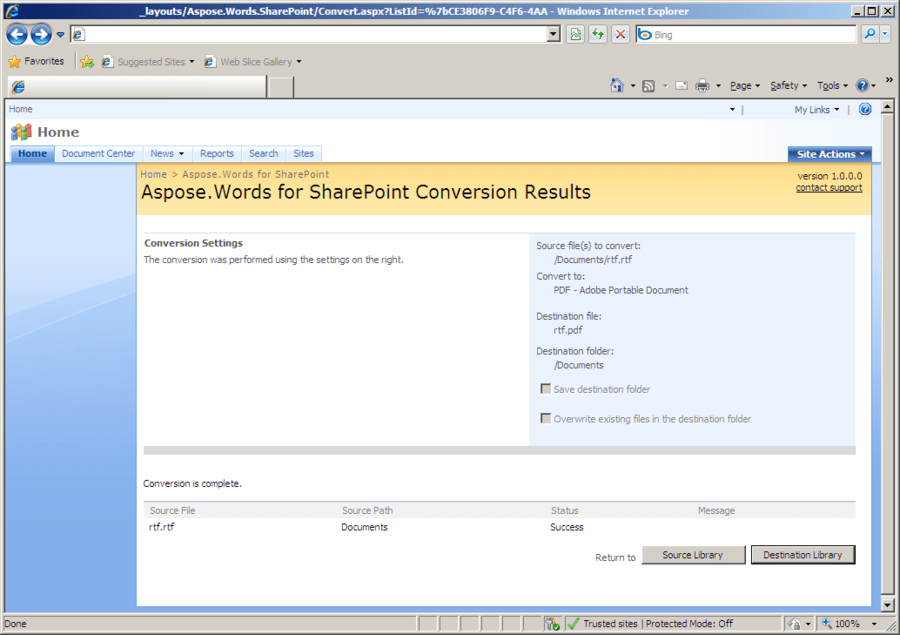Open Site Actions menu
The image size is (900, 635).
point(829,154)
